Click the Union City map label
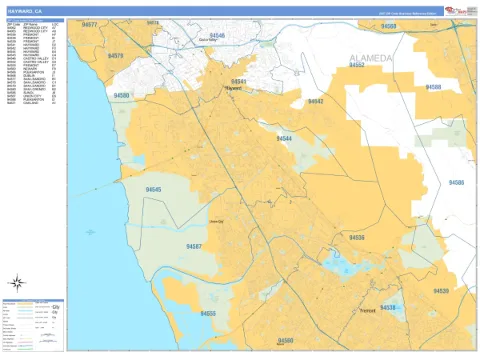480x360 pixels. click(x=216, y=221)
